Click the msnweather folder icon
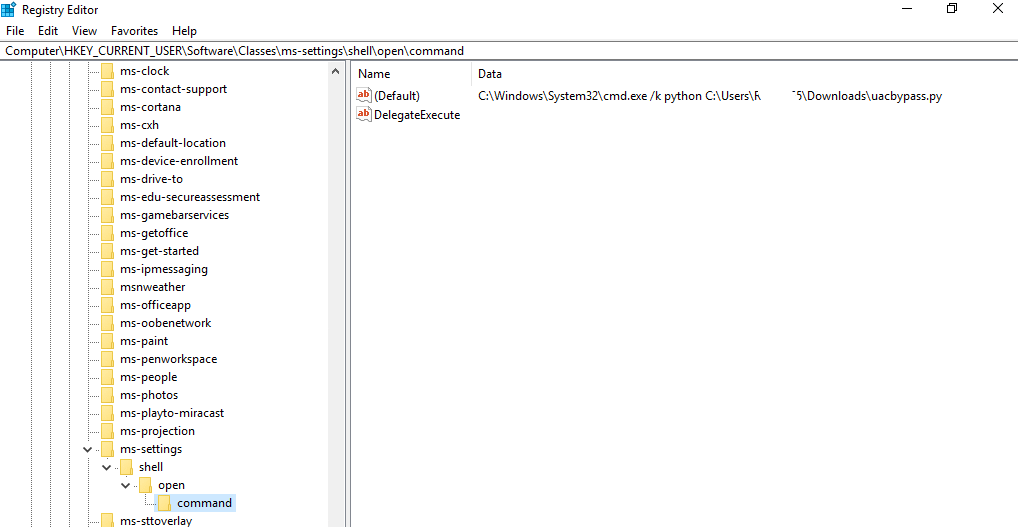 (x=107, y=288)
